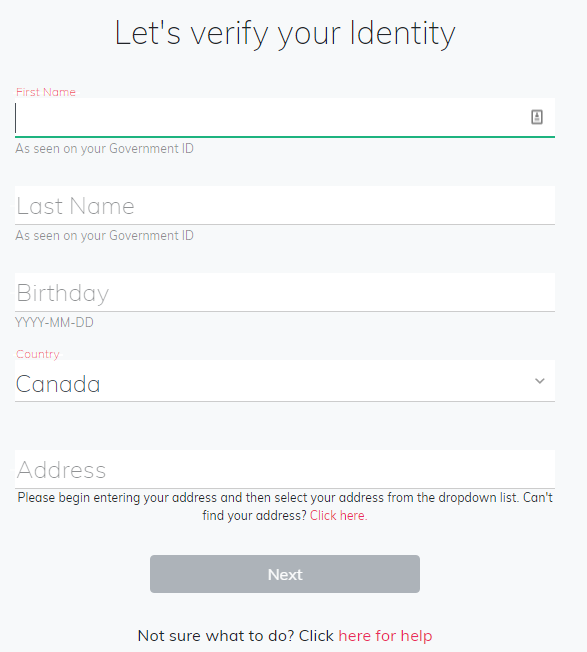Screen dimensions: 587x652
Task: Click the Address input field
Action: point(285,469)
